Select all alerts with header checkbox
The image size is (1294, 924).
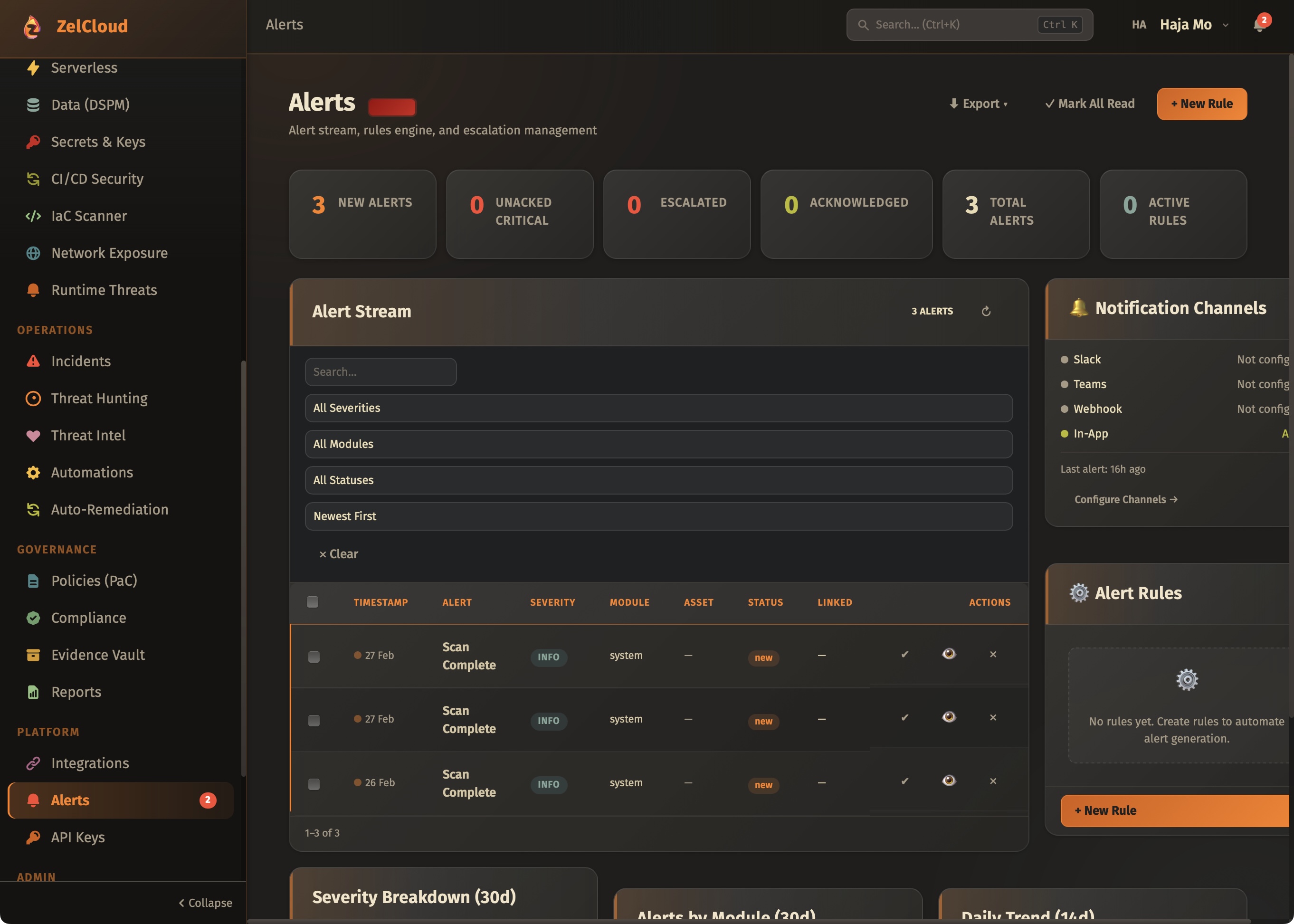312,602
